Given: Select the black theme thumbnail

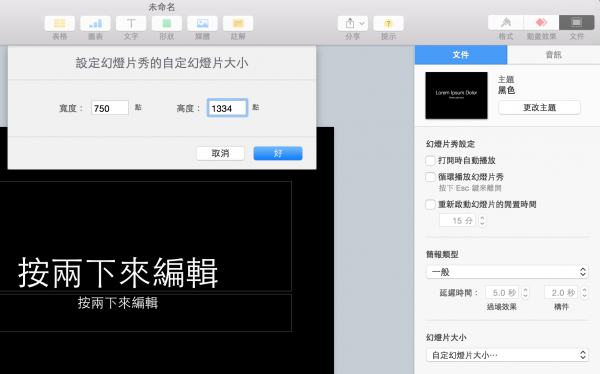Looking at the screenshot, I should click(457, 95).
